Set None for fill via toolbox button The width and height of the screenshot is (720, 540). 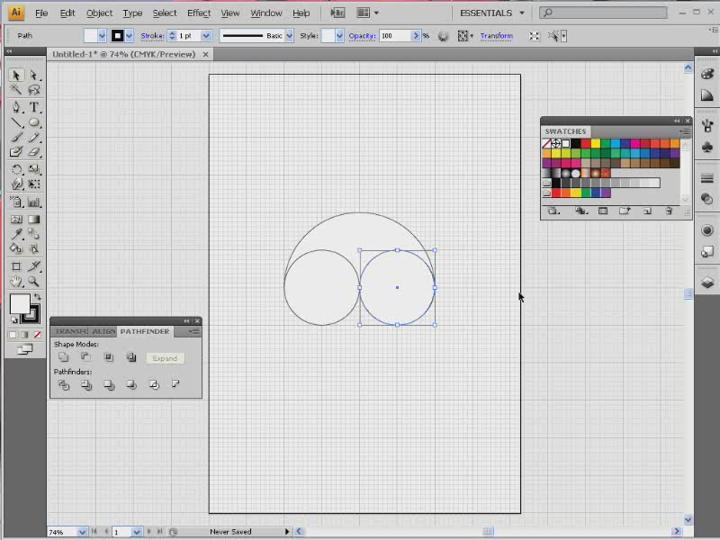37,334
